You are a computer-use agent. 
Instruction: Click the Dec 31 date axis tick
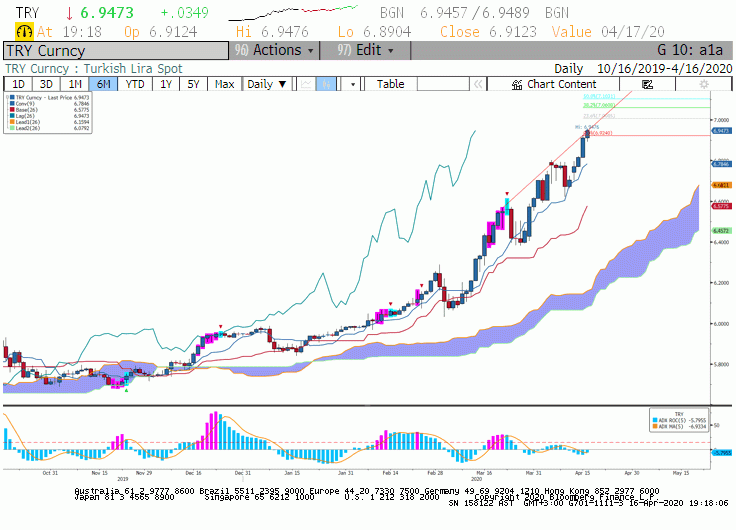[x=243, y=473]
